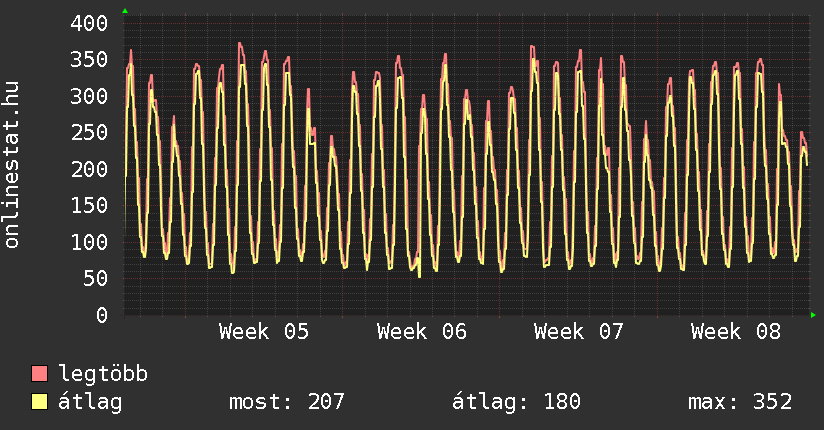Click the 50 y-axis value
Viewport: 824px width, 430px height.
pos(95,278)
